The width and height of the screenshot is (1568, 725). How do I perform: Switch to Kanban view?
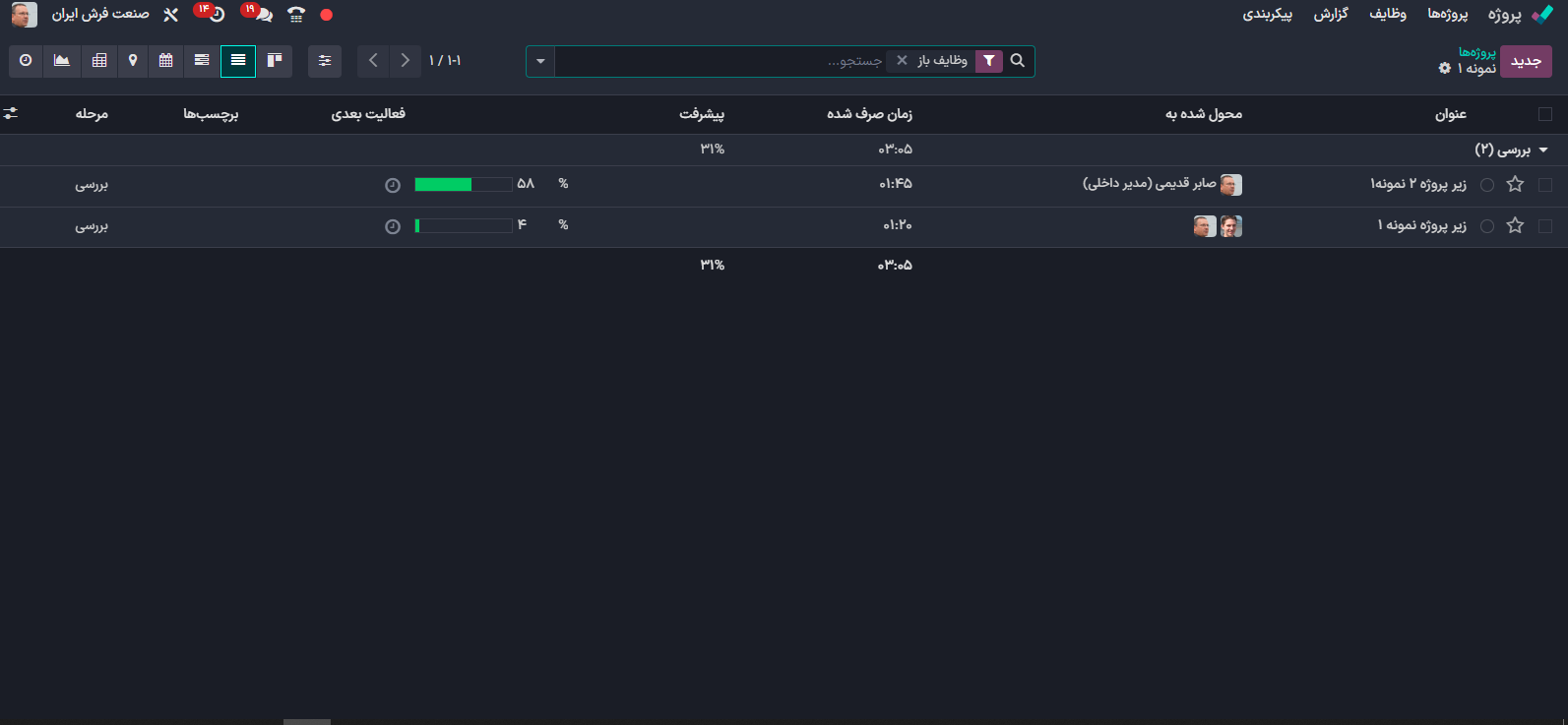tap(275, 61)
